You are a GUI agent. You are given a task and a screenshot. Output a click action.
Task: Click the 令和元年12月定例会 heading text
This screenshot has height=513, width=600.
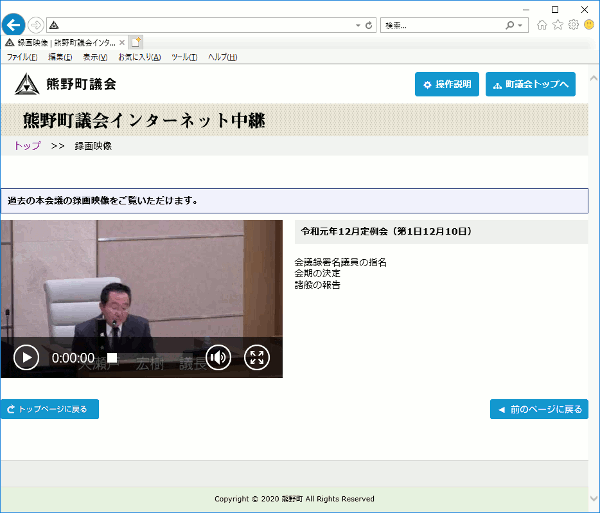click(x=386, y=231)
